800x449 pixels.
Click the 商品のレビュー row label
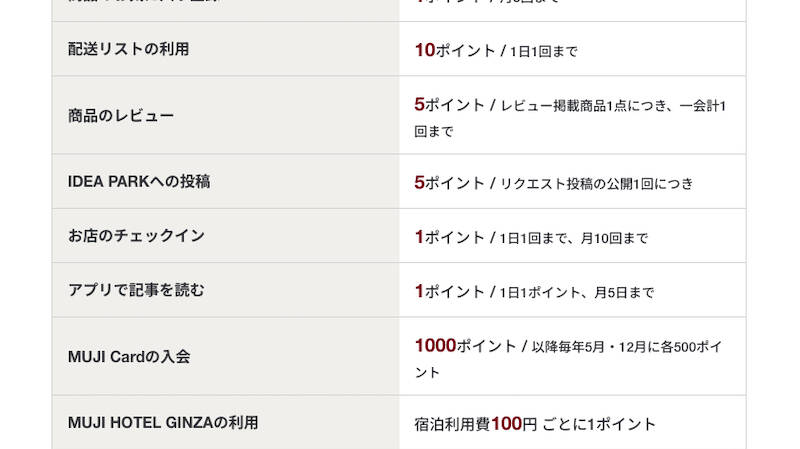click(x=121, y=115)
